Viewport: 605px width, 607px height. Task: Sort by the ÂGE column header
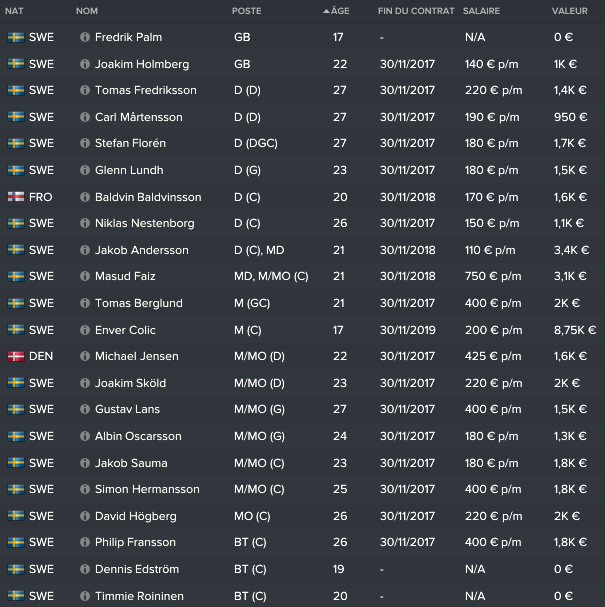(x=338, y=11)
